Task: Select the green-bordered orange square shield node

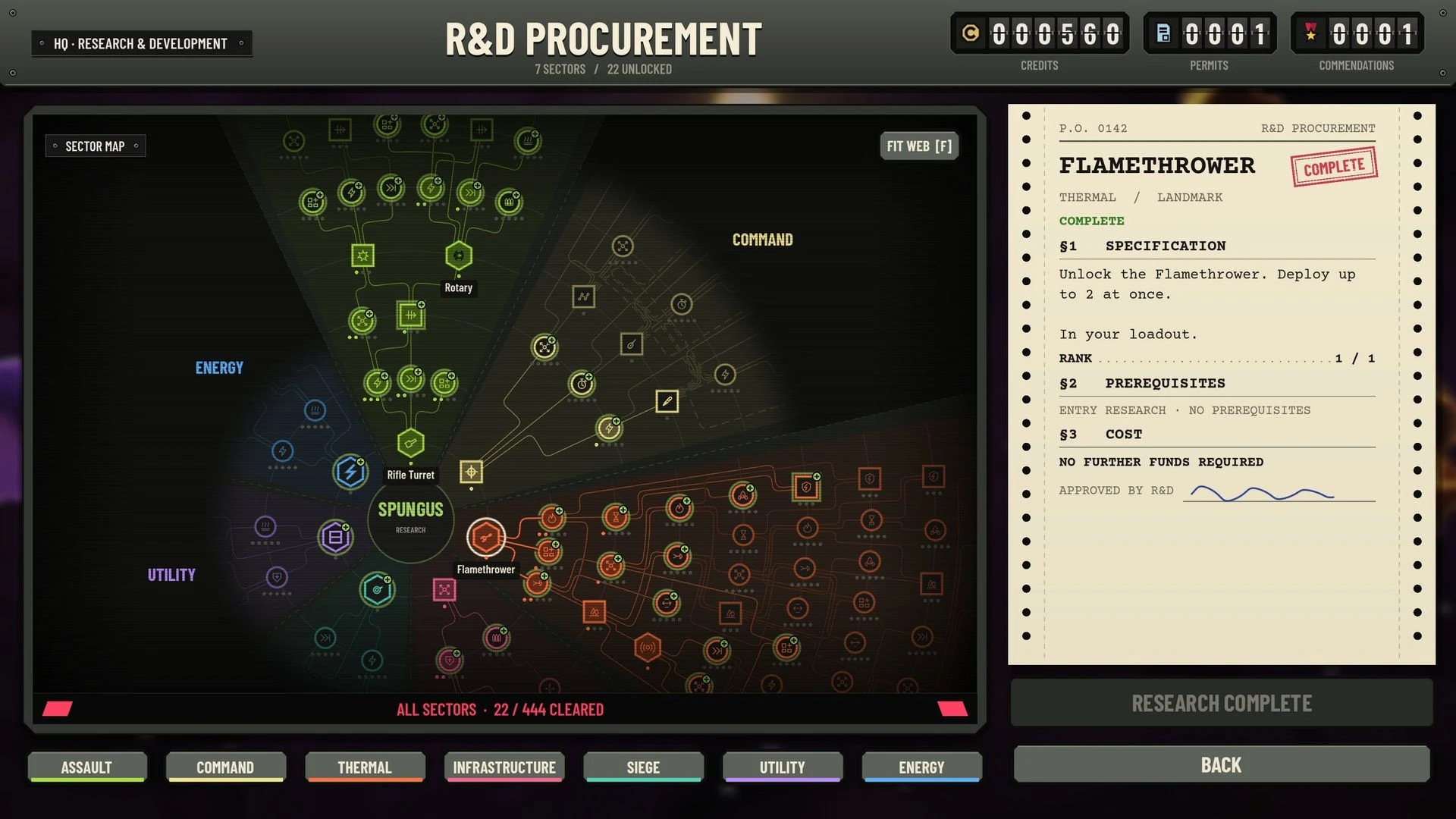Action: coord(805,487)
